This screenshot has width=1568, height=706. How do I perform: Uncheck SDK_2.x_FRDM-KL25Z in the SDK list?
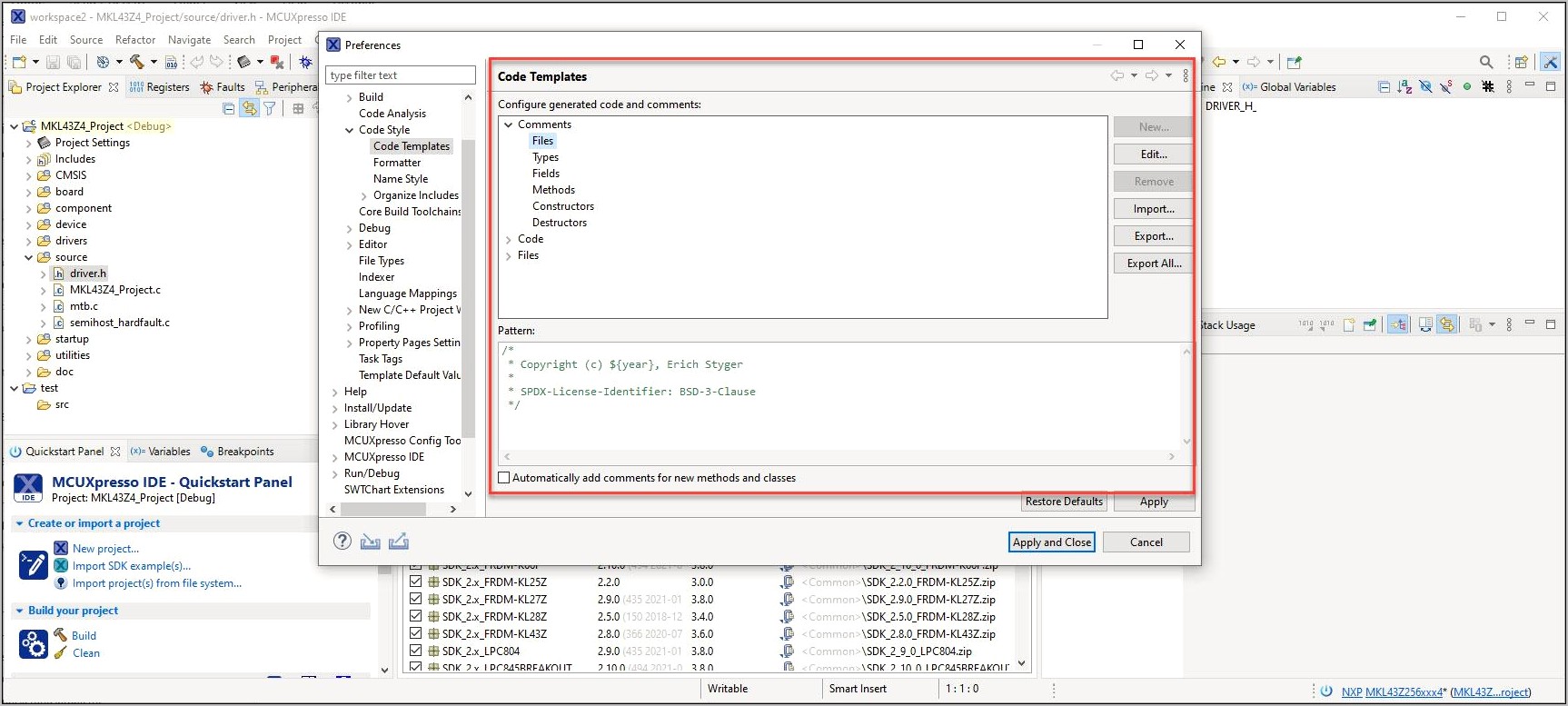point(415,582)
